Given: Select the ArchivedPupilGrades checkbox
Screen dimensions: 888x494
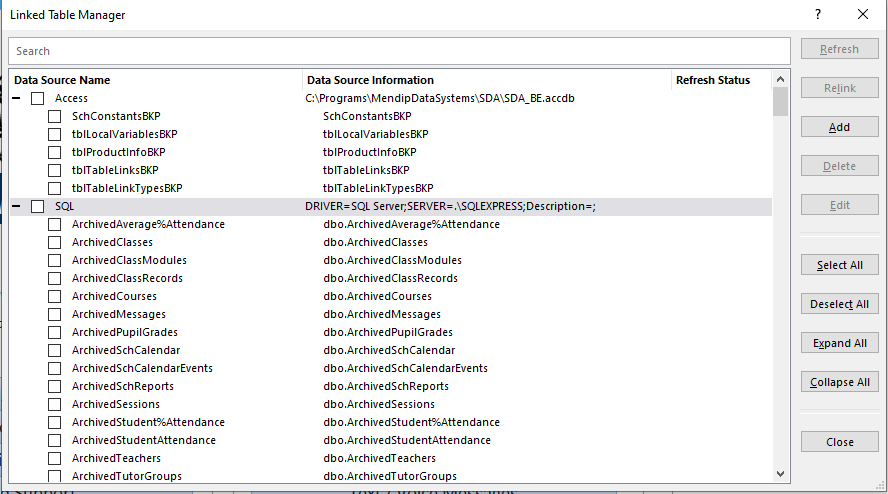Looking at the screenshot, I should [54, 332].
